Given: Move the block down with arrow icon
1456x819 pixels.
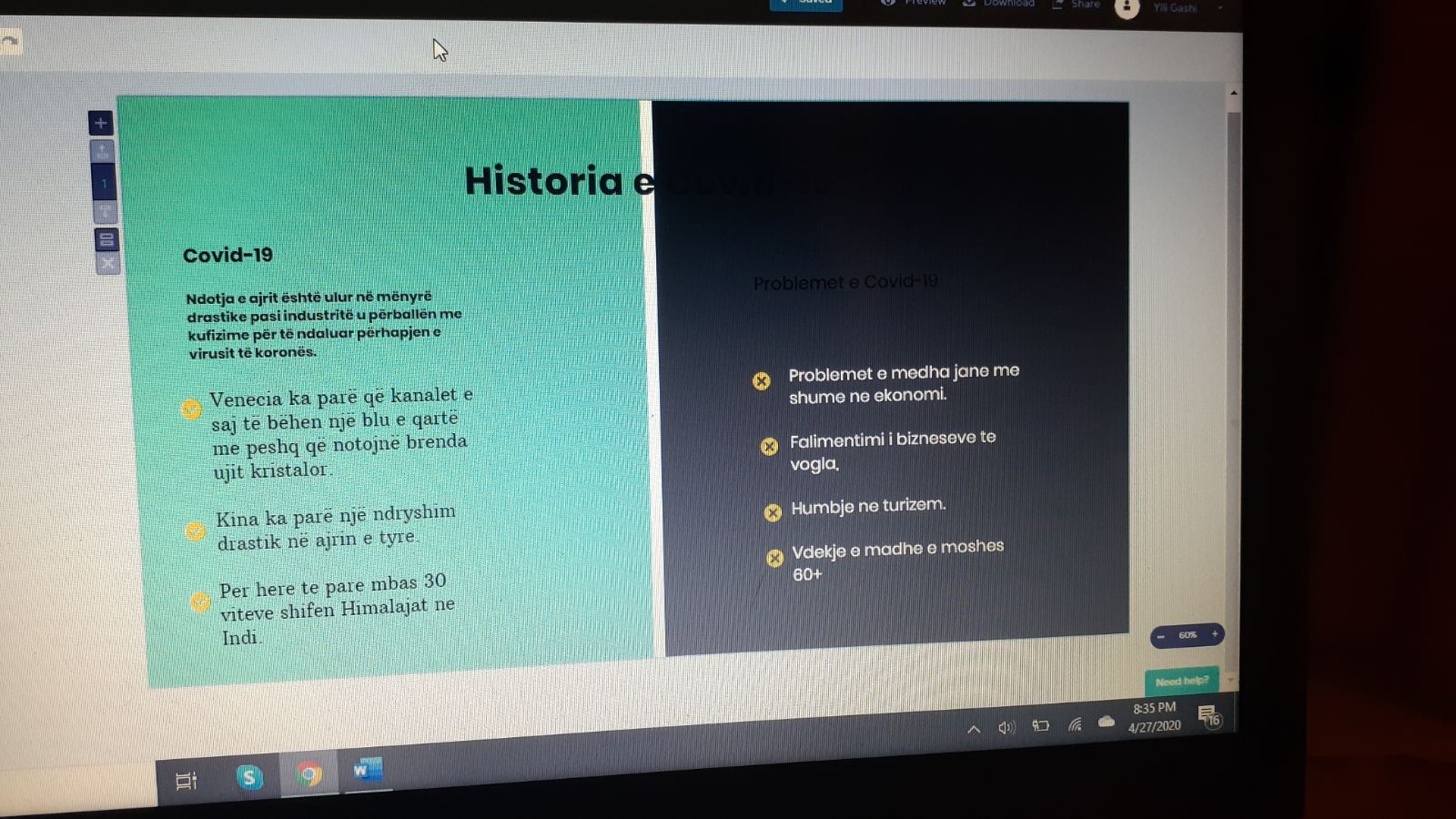Looking at the screenshot, I should point(105,212).
